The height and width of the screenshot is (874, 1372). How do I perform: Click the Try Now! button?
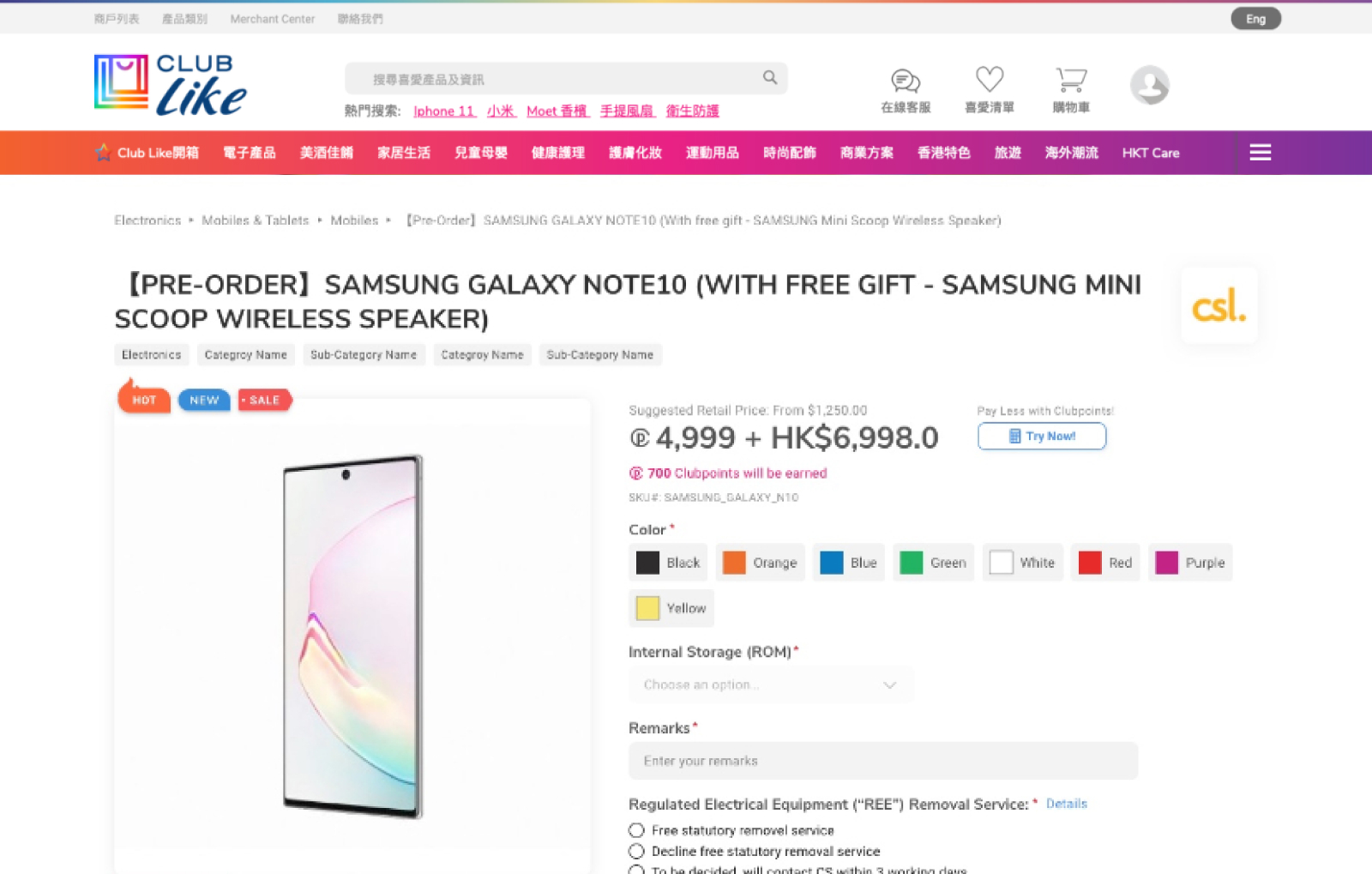click(1042, 437)
